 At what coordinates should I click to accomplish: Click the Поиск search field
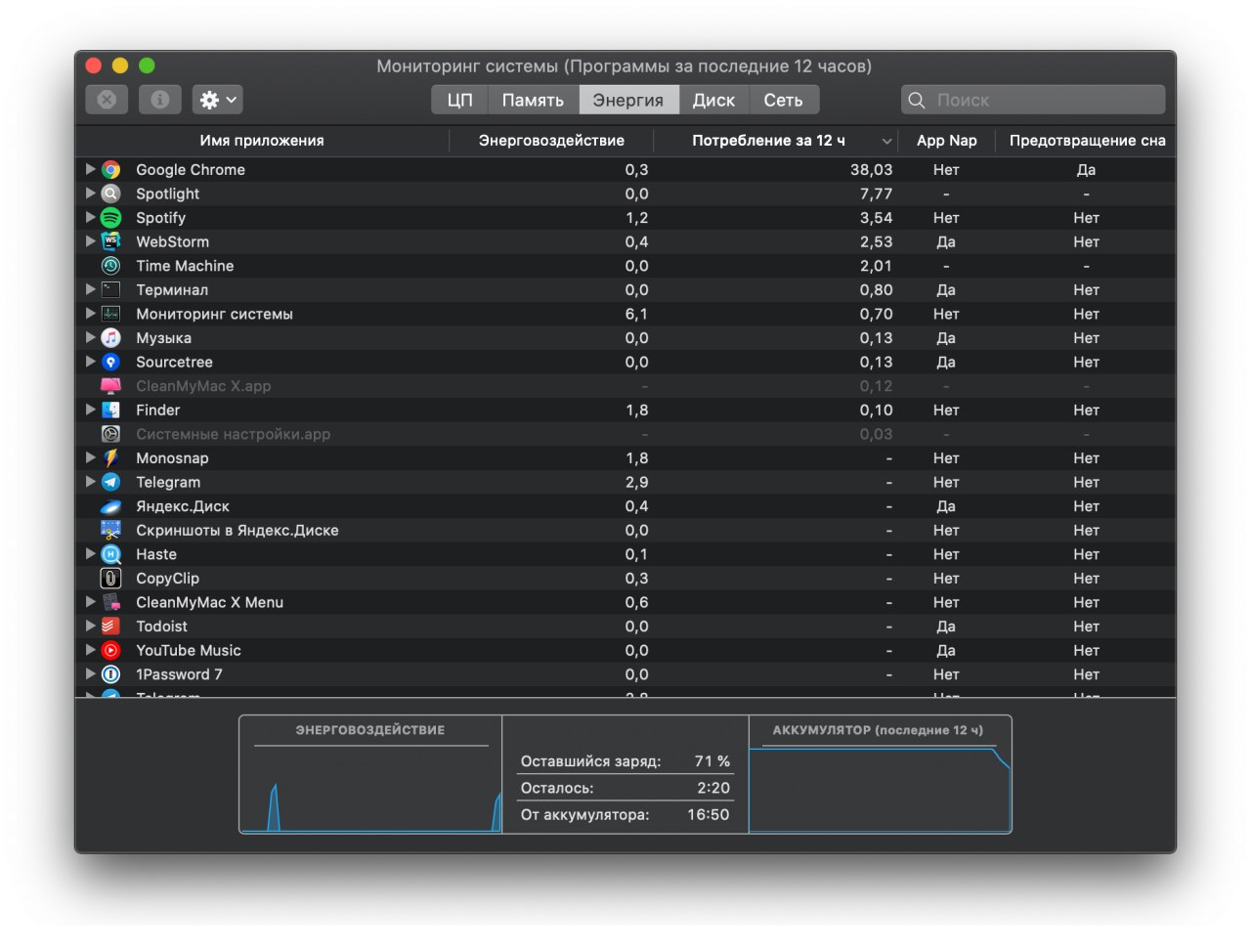[x=1033, y=100]
